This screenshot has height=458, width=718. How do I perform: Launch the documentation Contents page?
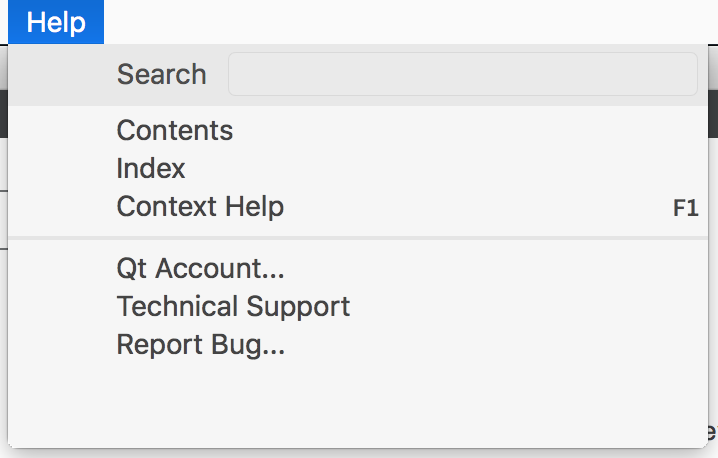pos(175,130)
